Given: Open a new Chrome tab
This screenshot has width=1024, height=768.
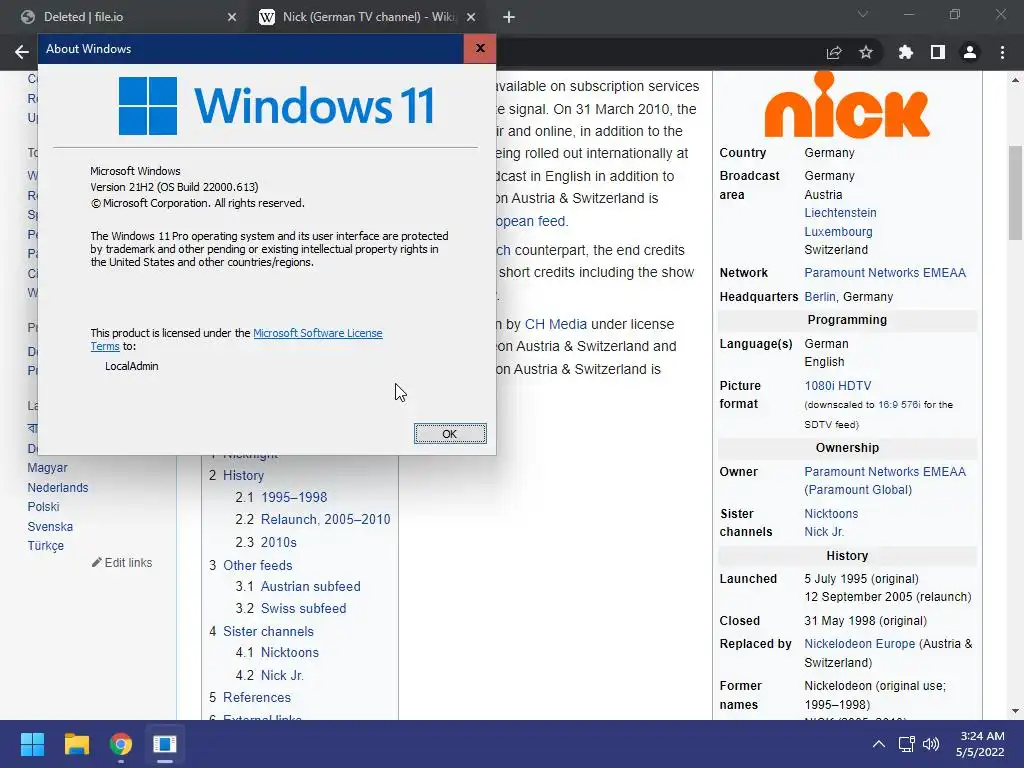Looking at the screenshot, I should [x=509, y=17].
